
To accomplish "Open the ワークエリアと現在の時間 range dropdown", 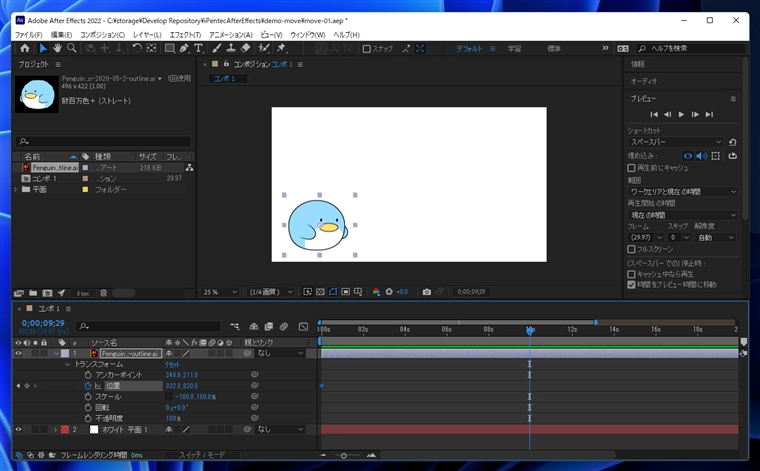I will (683, 191).
